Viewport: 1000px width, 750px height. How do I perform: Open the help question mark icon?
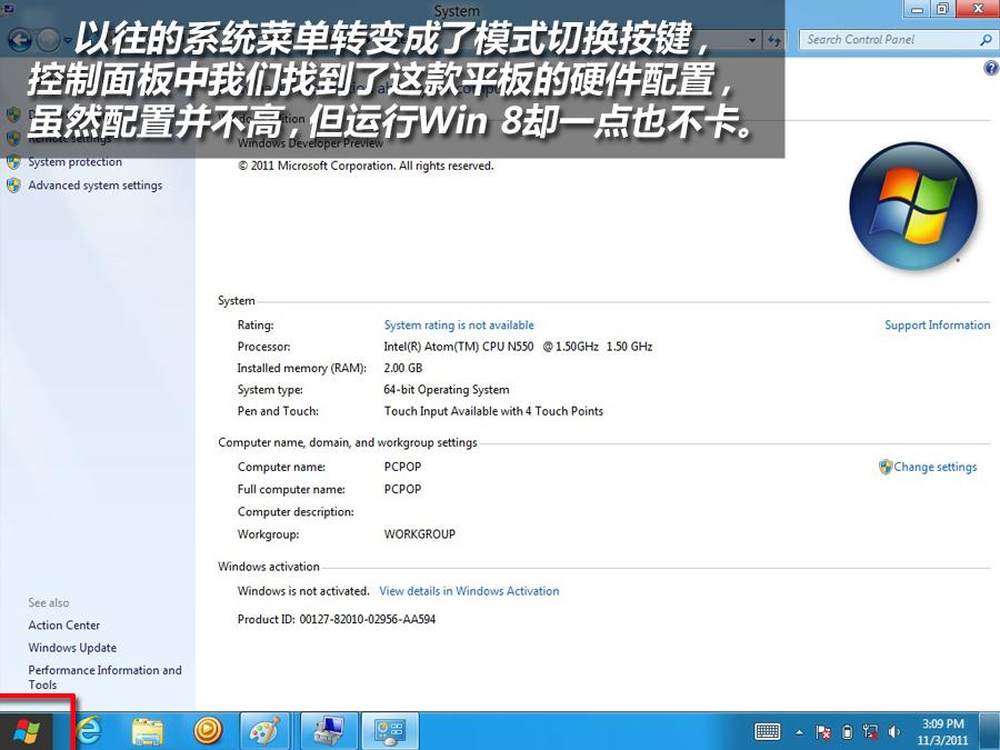[x=990, y=68]
